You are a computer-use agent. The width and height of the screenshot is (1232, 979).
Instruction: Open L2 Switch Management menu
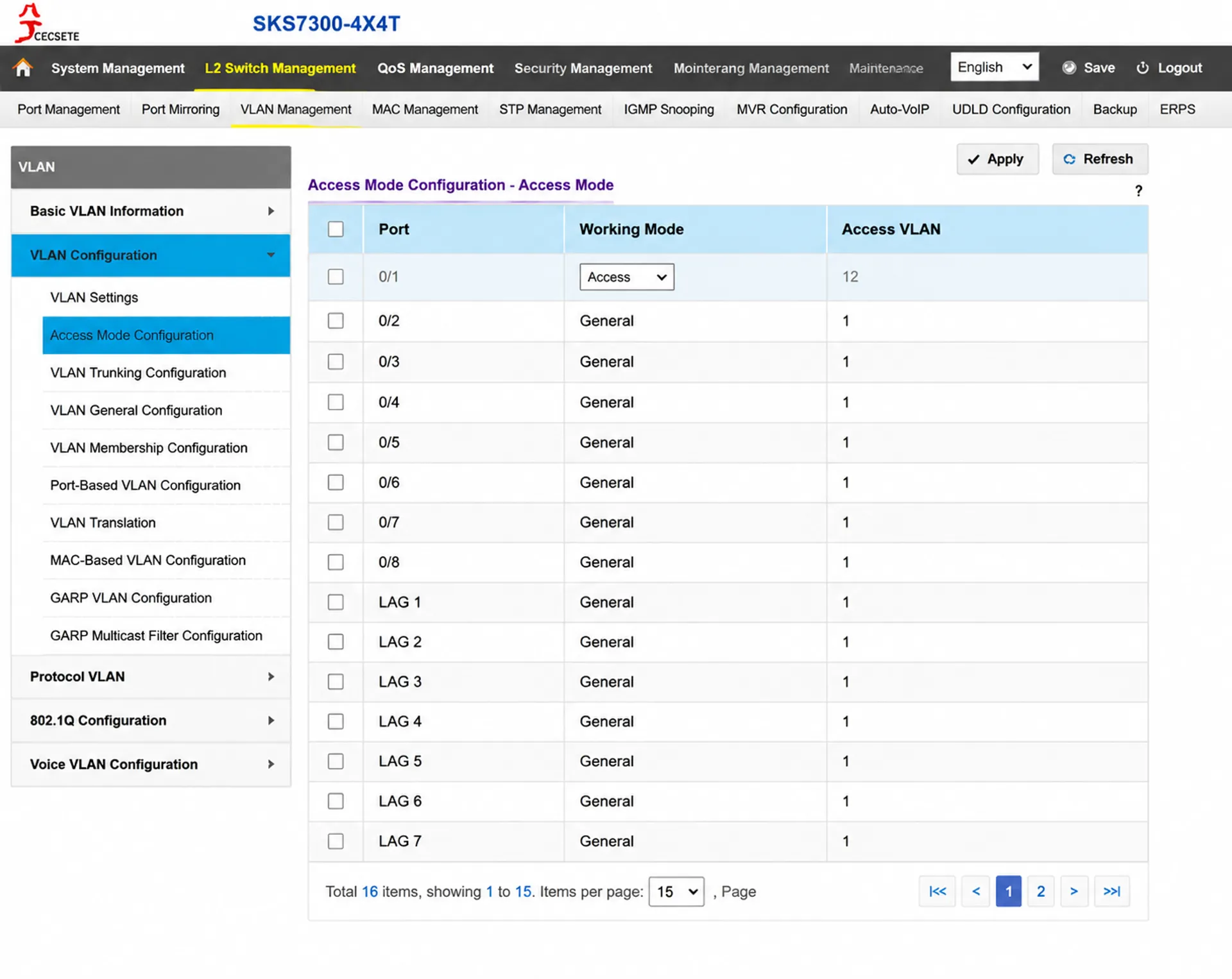[280, 68]
